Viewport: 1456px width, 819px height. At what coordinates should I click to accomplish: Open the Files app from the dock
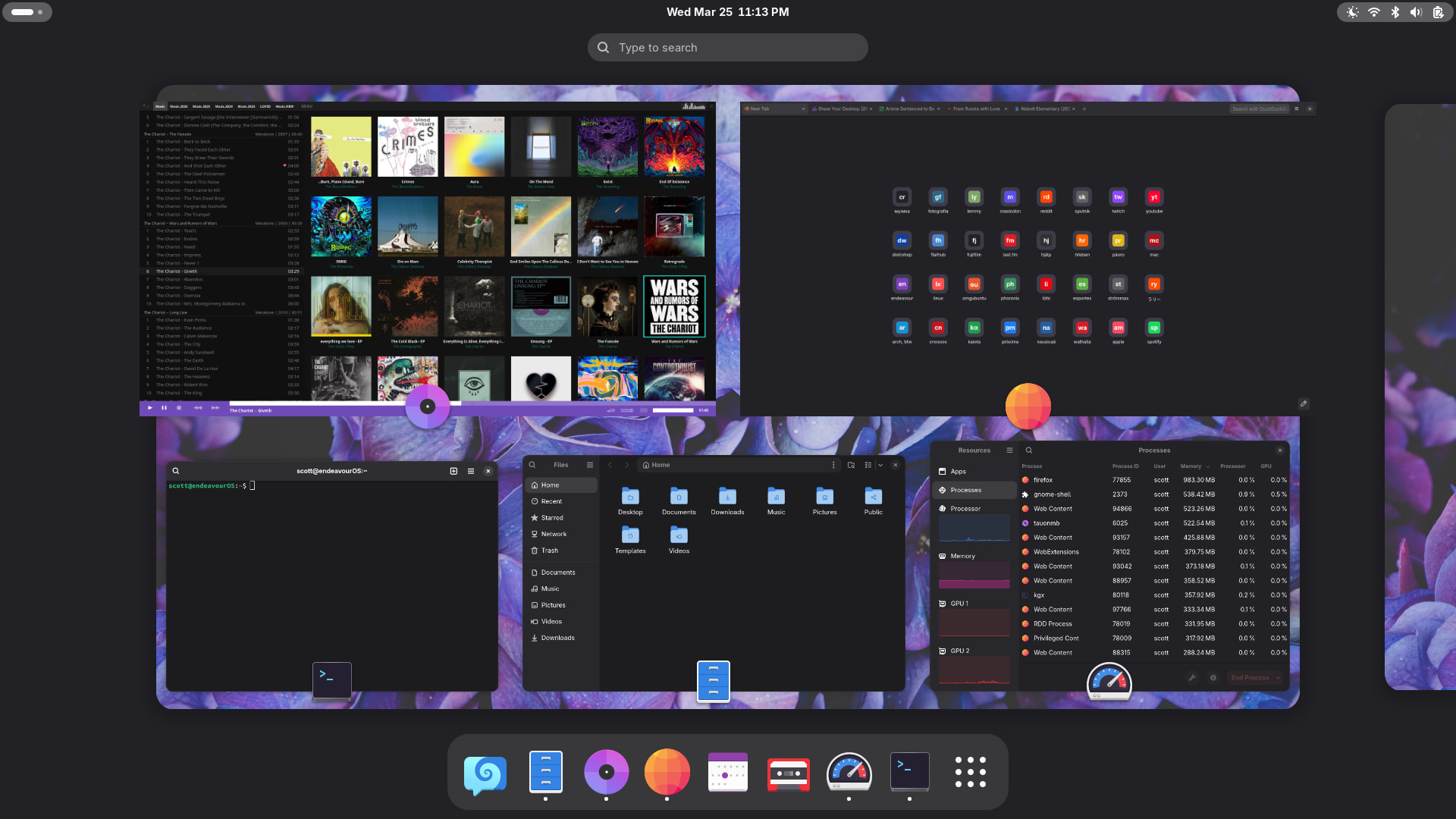click(545, 771)
